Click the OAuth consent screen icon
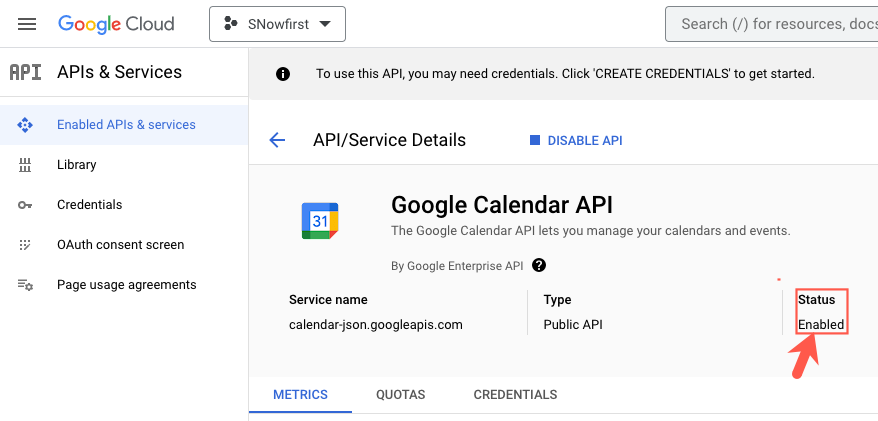The image size is (878, 421). 25,245
